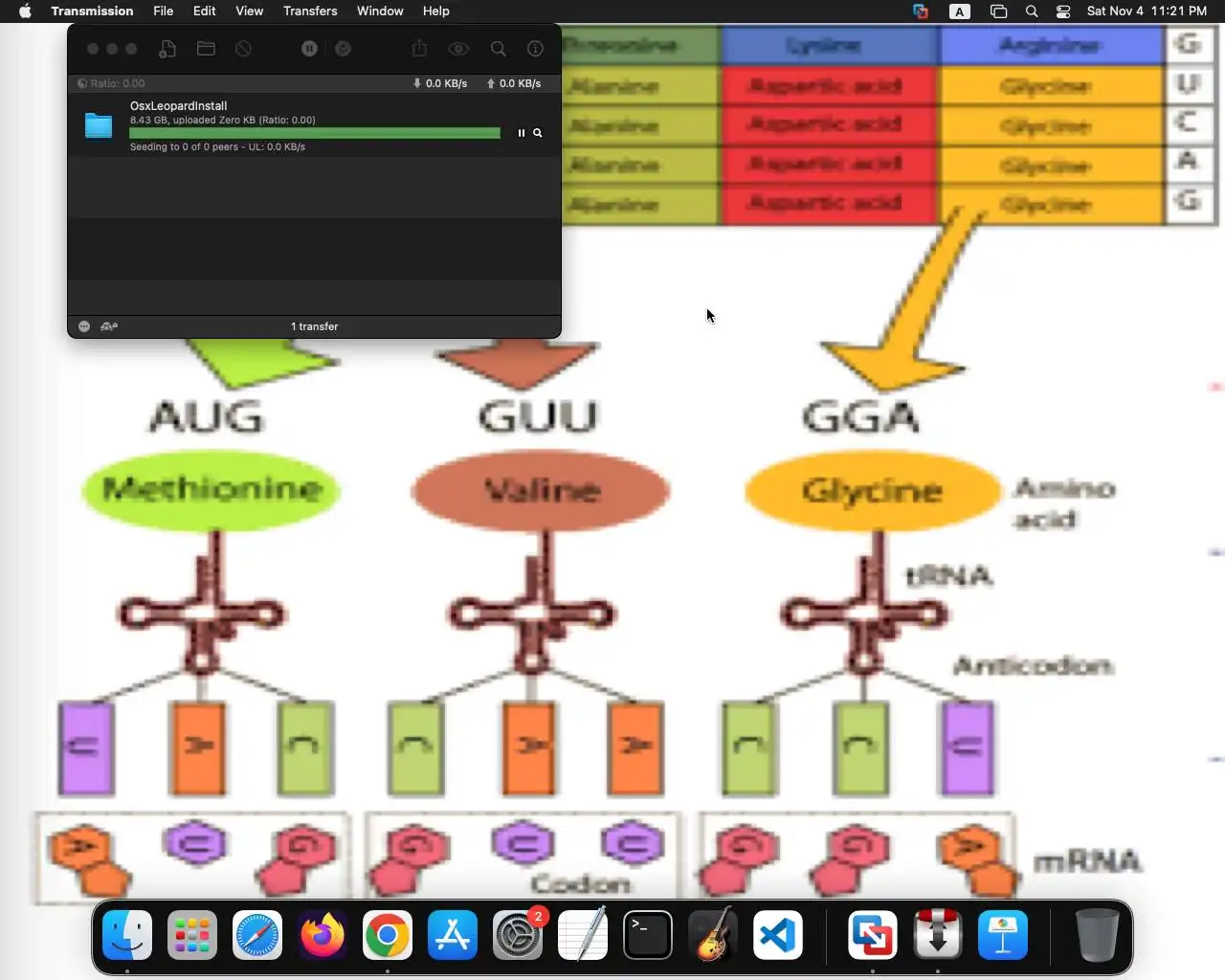Open the Transfers menu
1225x980 pixels.
click(x=310, y=11)
